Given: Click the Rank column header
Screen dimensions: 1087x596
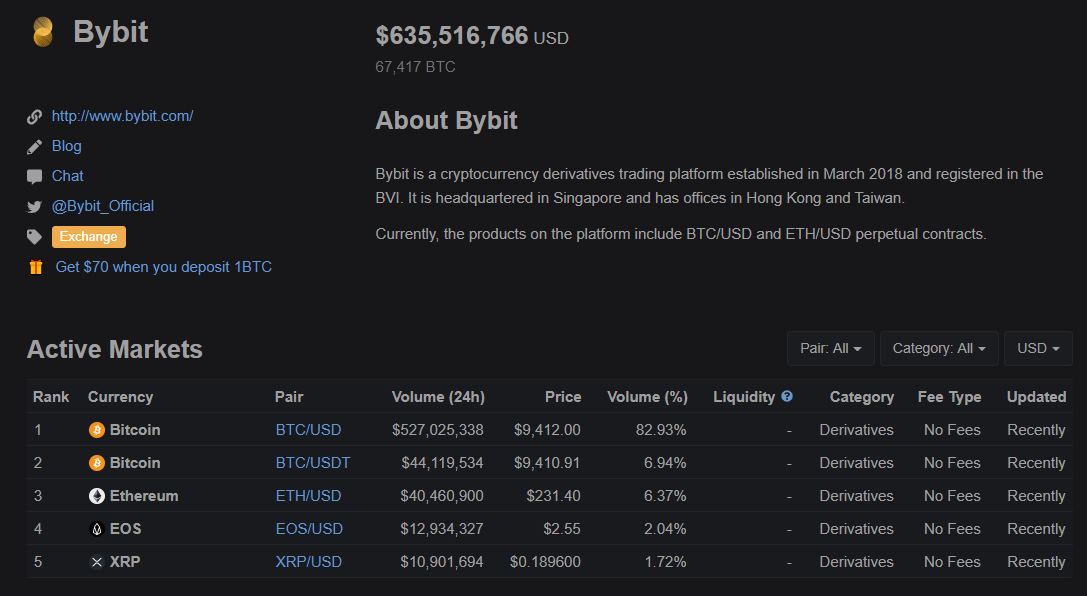Looking at the screenshot, I should click(51, 397).
